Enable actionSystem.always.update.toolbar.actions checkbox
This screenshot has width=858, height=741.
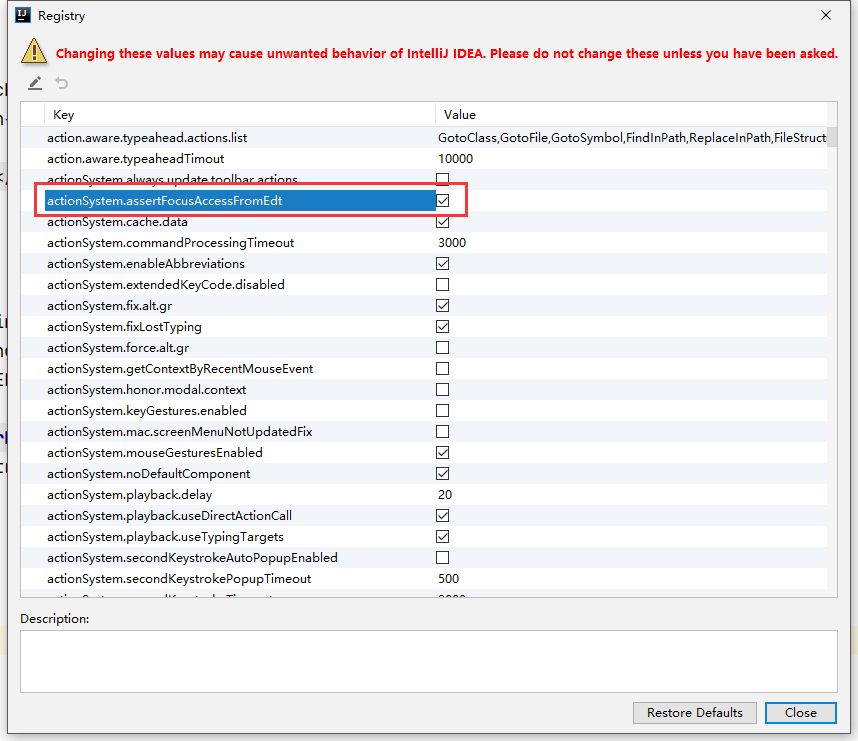(x=443, y=180)
